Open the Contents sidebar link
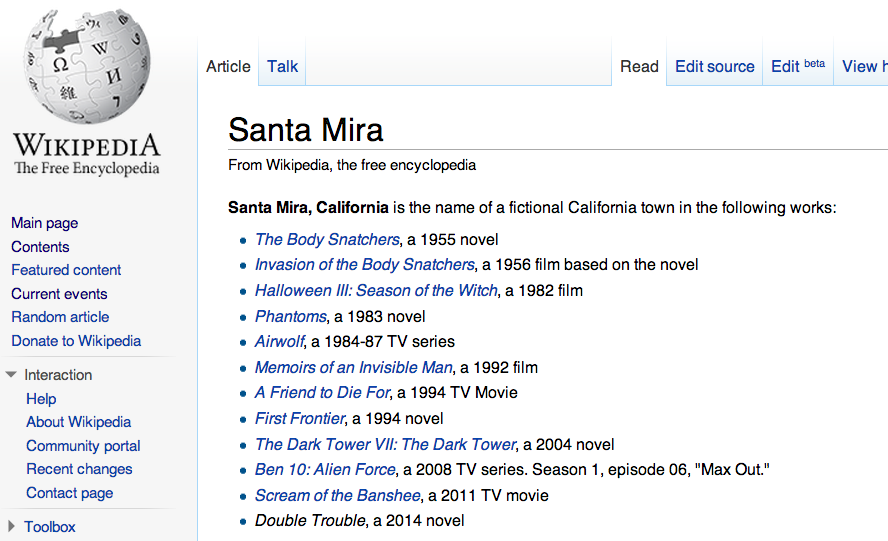The width and height of the screenshot is (888, 541). tap(40, 247)
